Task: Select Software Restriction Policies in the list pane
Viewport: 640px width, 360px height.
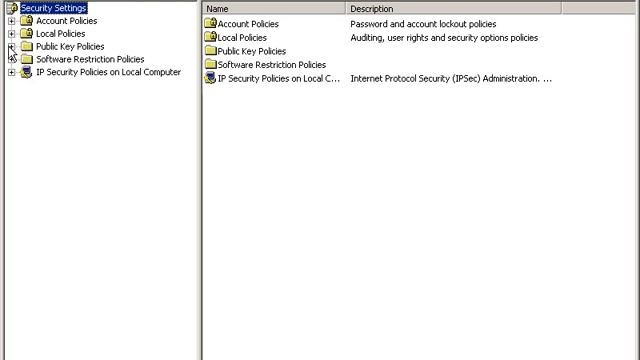Action: [271, 64]
